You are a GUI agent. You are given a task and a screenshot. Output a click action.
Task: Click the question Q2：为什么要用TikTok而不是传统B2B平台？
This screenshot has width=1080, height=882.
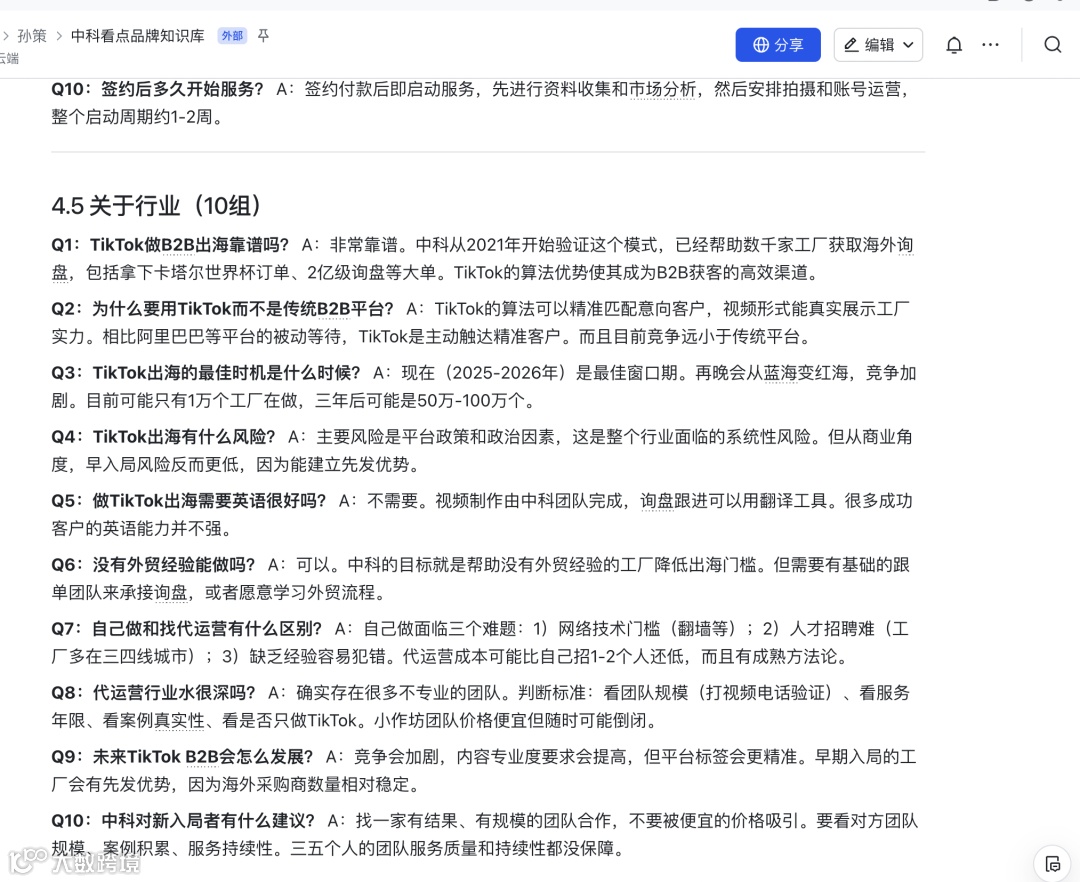[222, 309]
